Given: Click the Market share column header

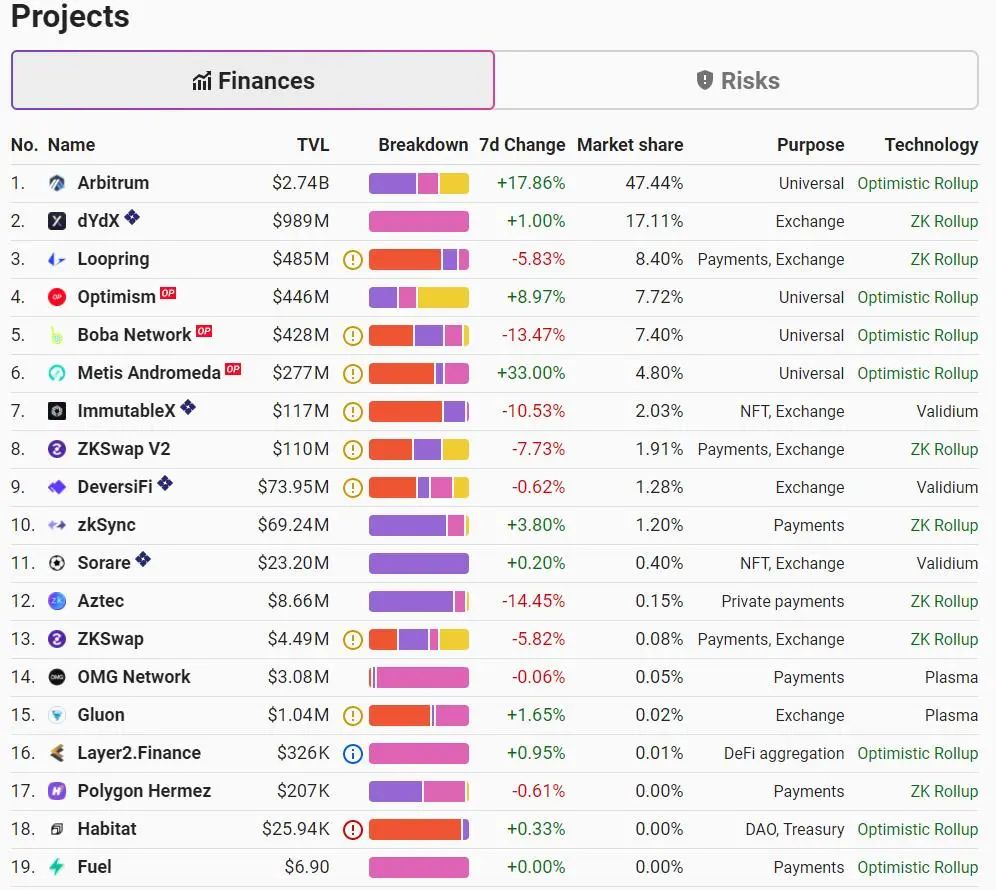Looking at the screenshot, I should pyautogui.click(x=630, y=145).
